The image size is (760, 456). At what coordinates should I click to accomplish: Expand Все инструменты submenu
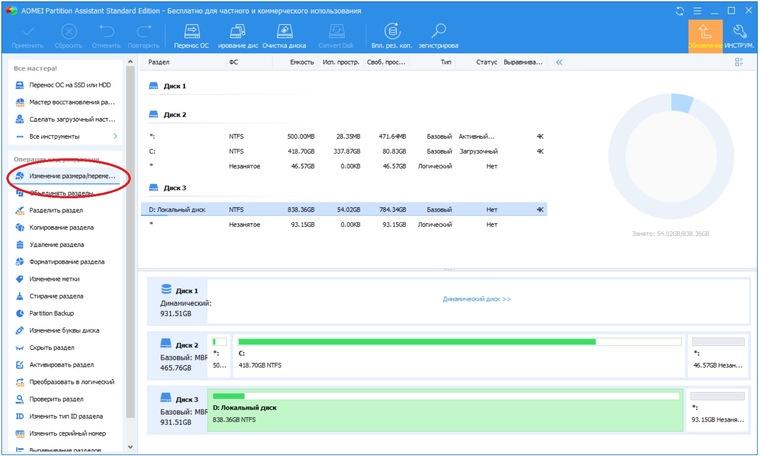pyautogui.click(x=66, y=137)
